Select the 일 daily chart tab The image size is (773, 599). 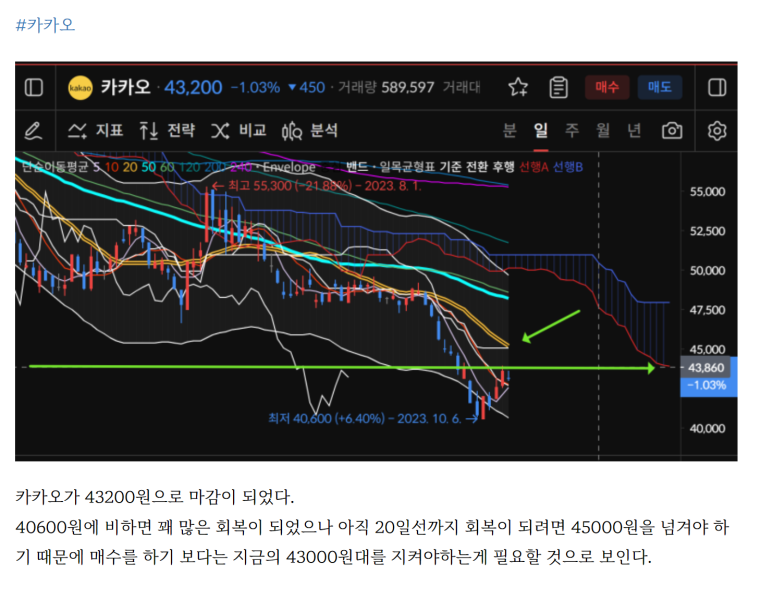(x=541, y=131)
